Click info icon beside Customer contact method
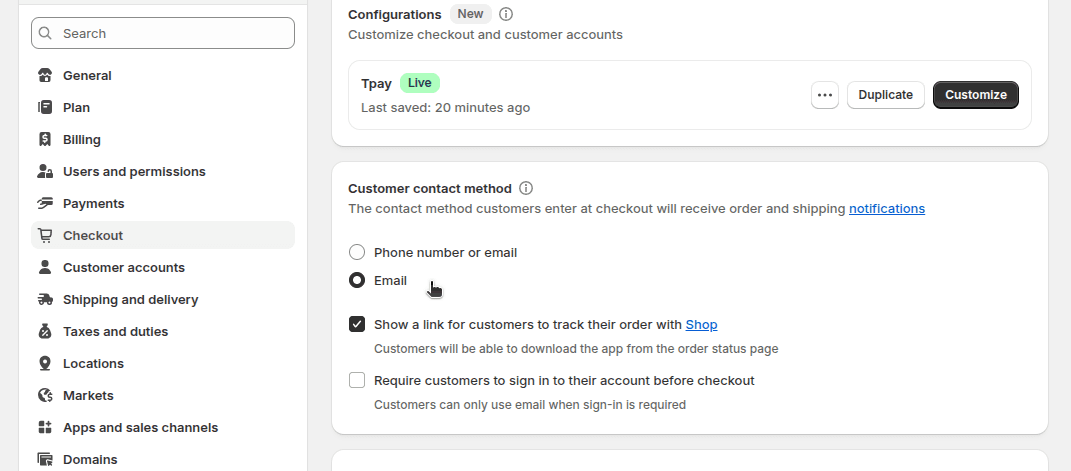 526,188
